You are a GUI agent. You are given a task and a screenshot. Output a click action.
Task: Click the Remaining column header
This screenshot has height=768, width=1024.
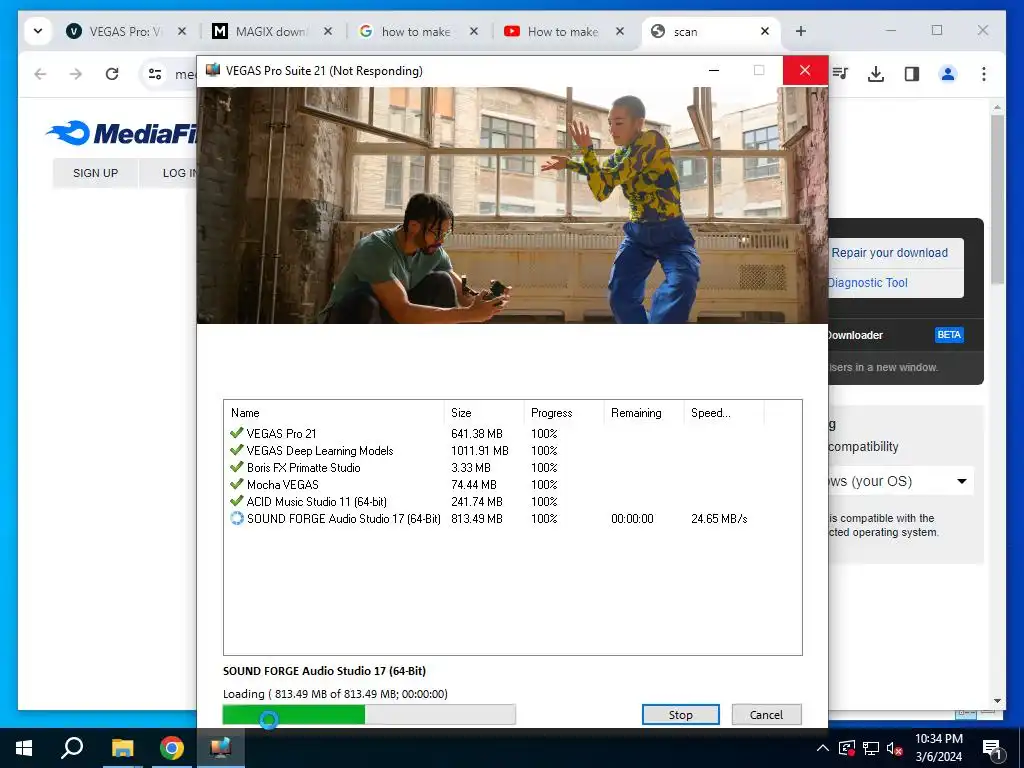coord(643,413)
